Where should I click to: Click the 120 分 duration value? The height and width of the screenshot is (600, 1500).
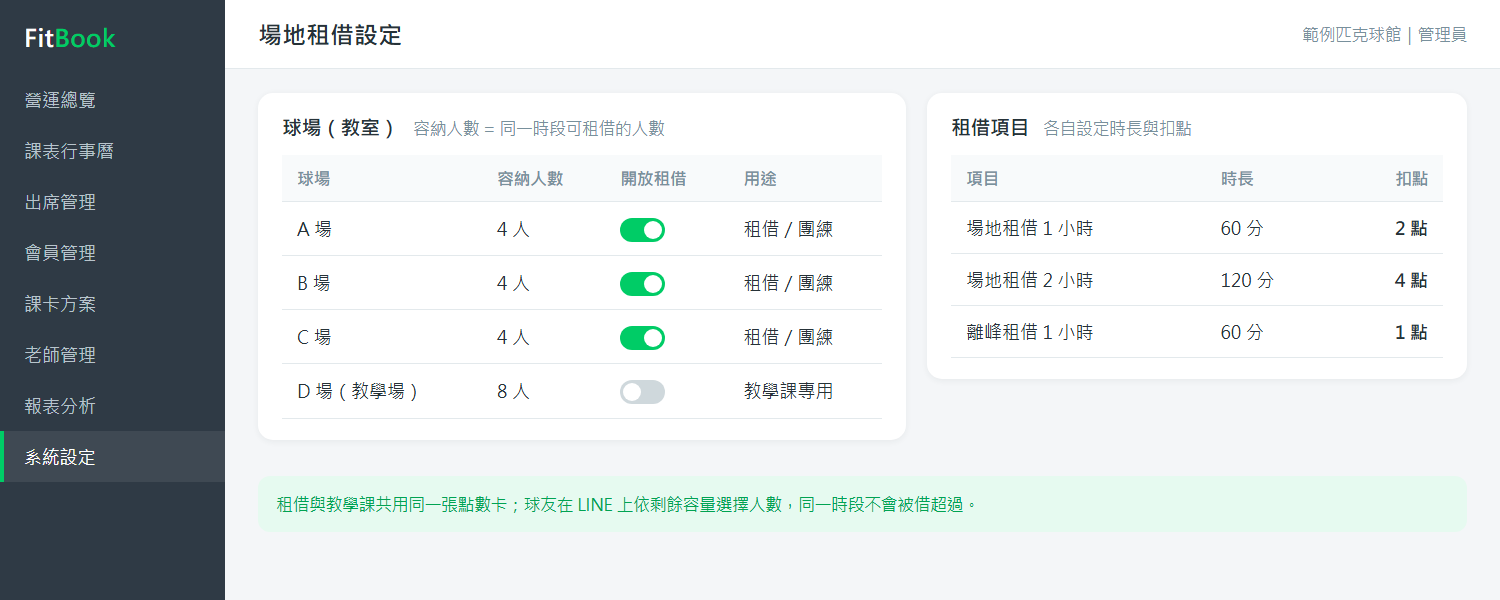coord(1247,281)
